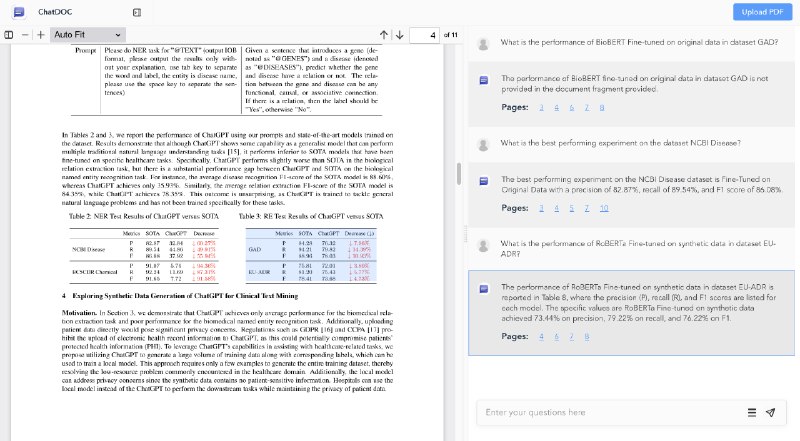Screen dimensions: 800x441
Task: Click bot icon beside BioBERT not-provided answer
Action: (x=484, y=80)
